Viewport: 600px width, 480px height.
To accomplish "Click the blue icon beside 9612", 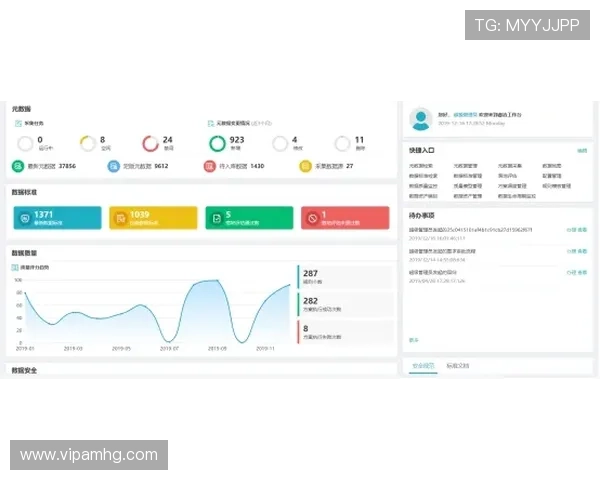I will pyautogui.click(x=114, y=166).
